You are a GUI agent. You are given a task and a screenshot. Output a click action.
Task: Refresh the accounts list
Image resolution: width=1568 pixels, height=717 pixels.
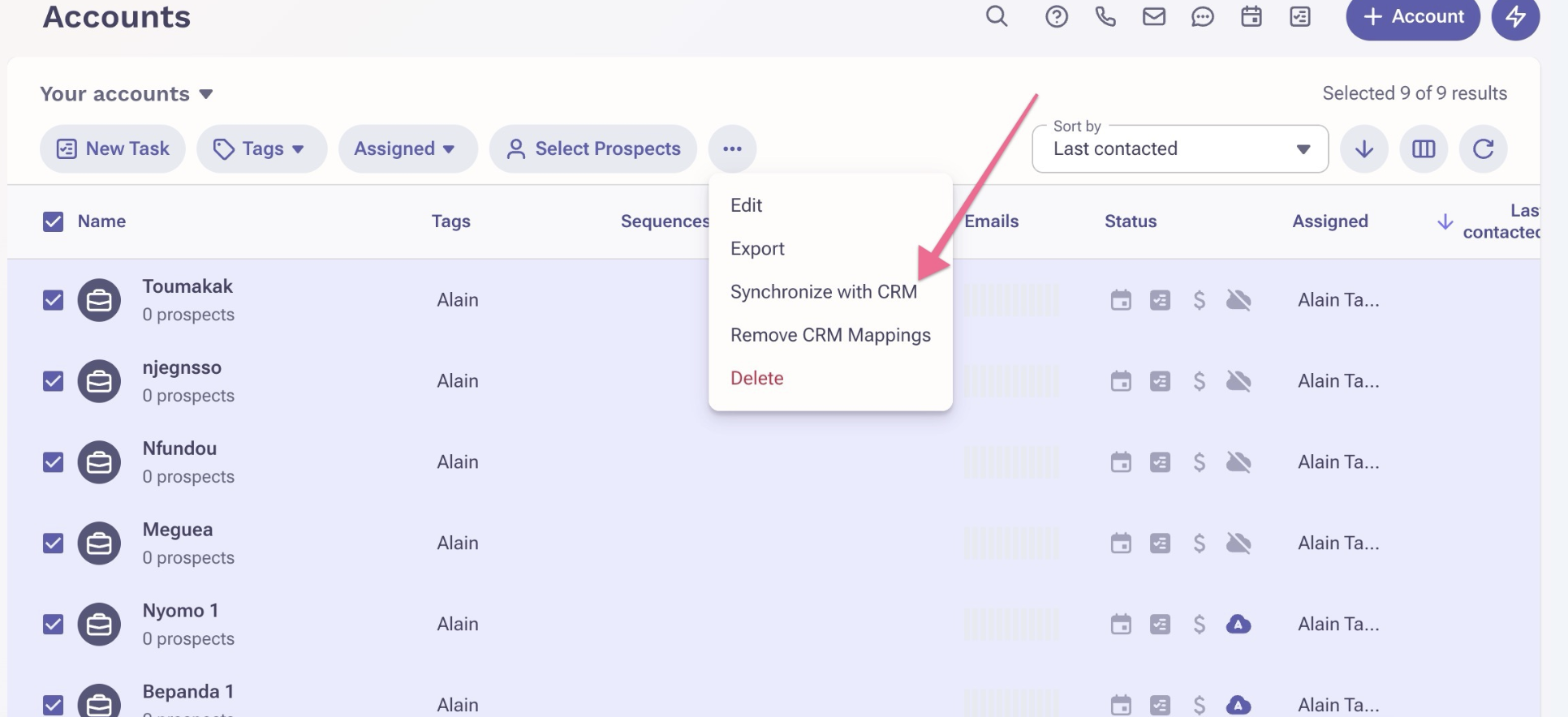click(x=1483, y=148)
